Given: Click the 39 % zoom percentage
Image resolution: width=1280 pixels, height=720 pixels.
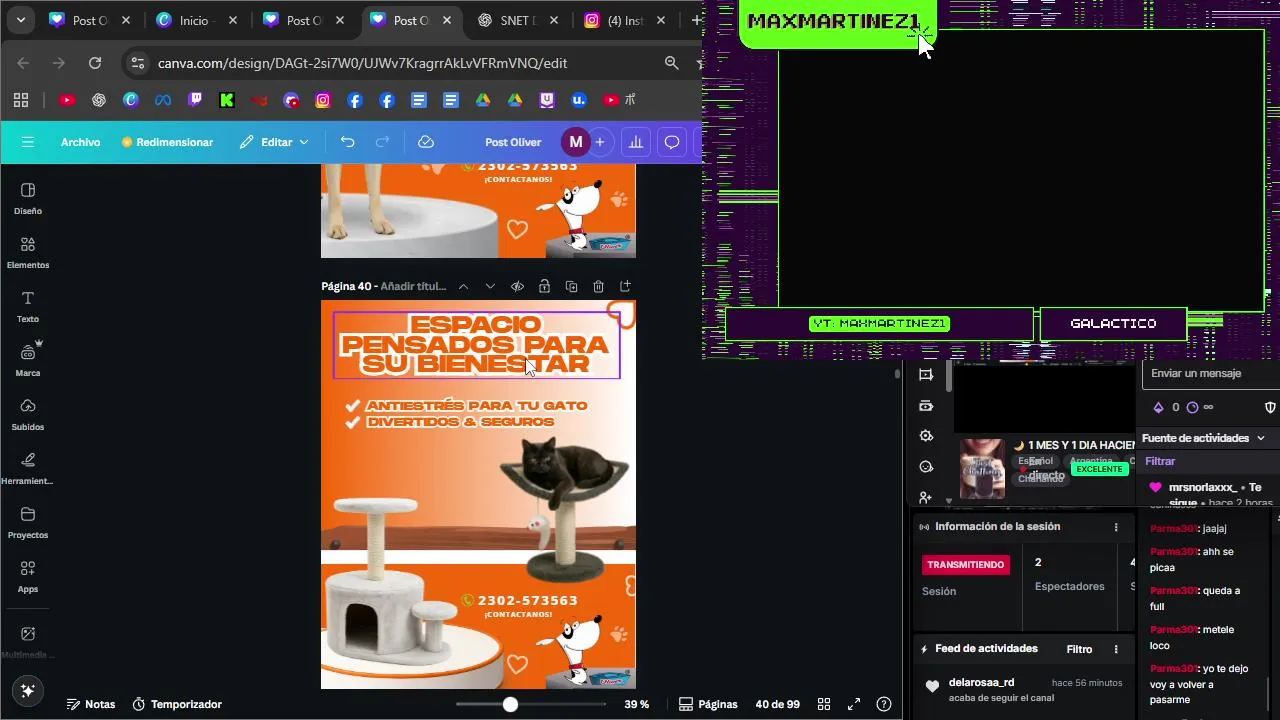Looking at the screenshot, I should pyautogui.click(x=636, y=704).
